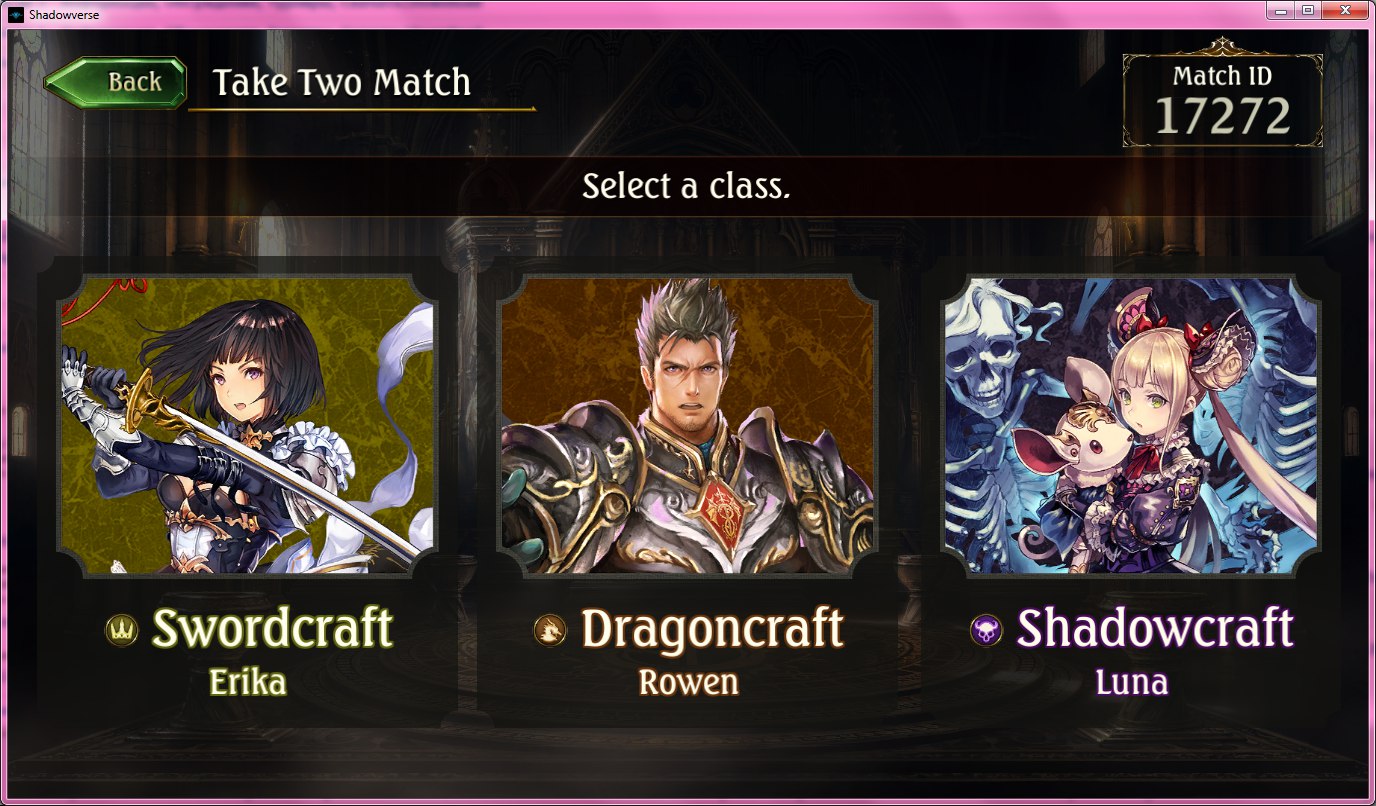Click the Swordcraft class name label
This screenshot has height=806, width=1376.
click(272, 629)
